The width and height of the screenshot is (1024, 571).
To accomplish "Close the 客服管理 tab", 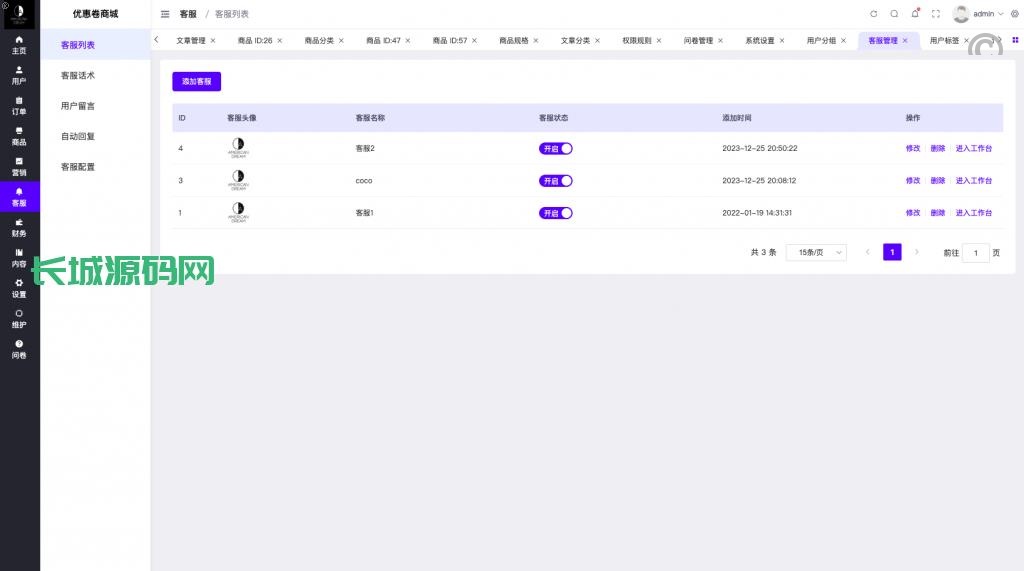I will point(904,41).
